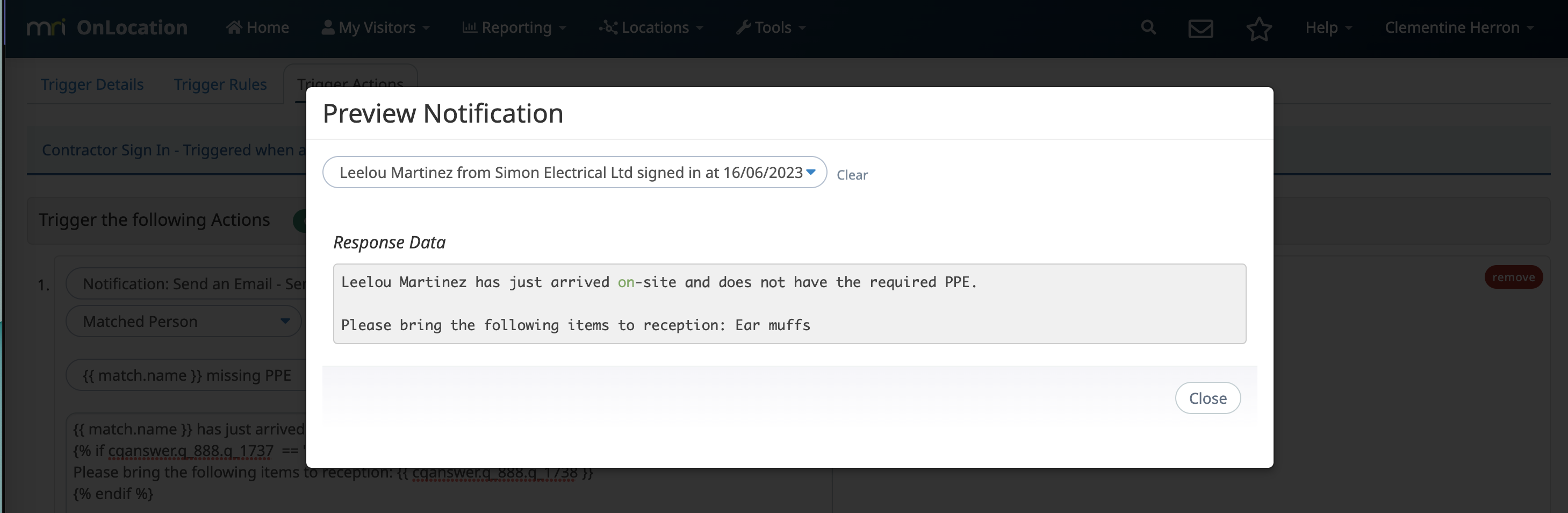Close the Preview Notification dialog
The height and width of the screenshot is (513, 1568).
click(x=1207, y=398)
